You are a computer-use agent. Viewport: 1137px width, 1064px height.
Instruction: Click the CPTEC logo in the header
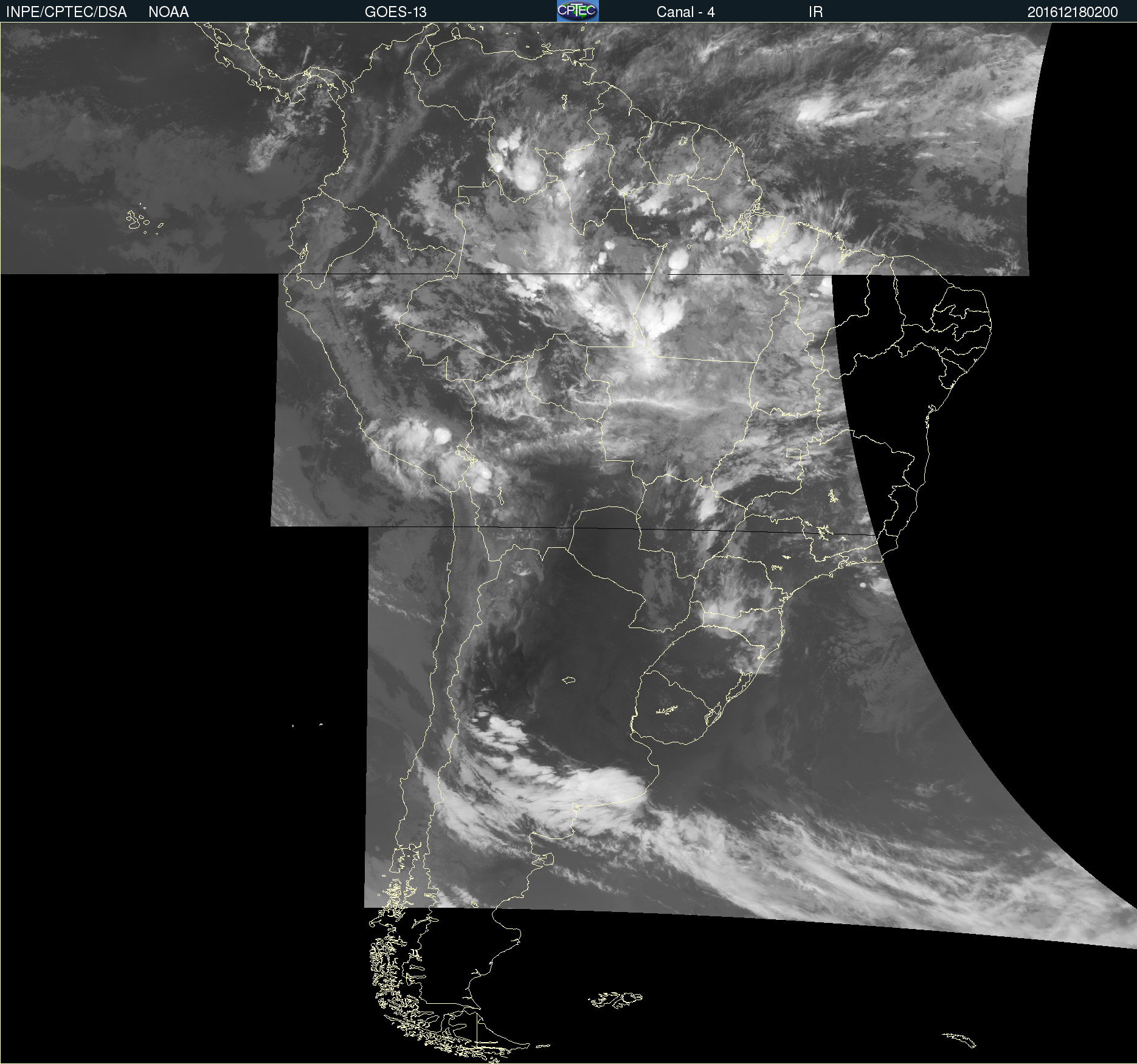click(x=578, y=11)
